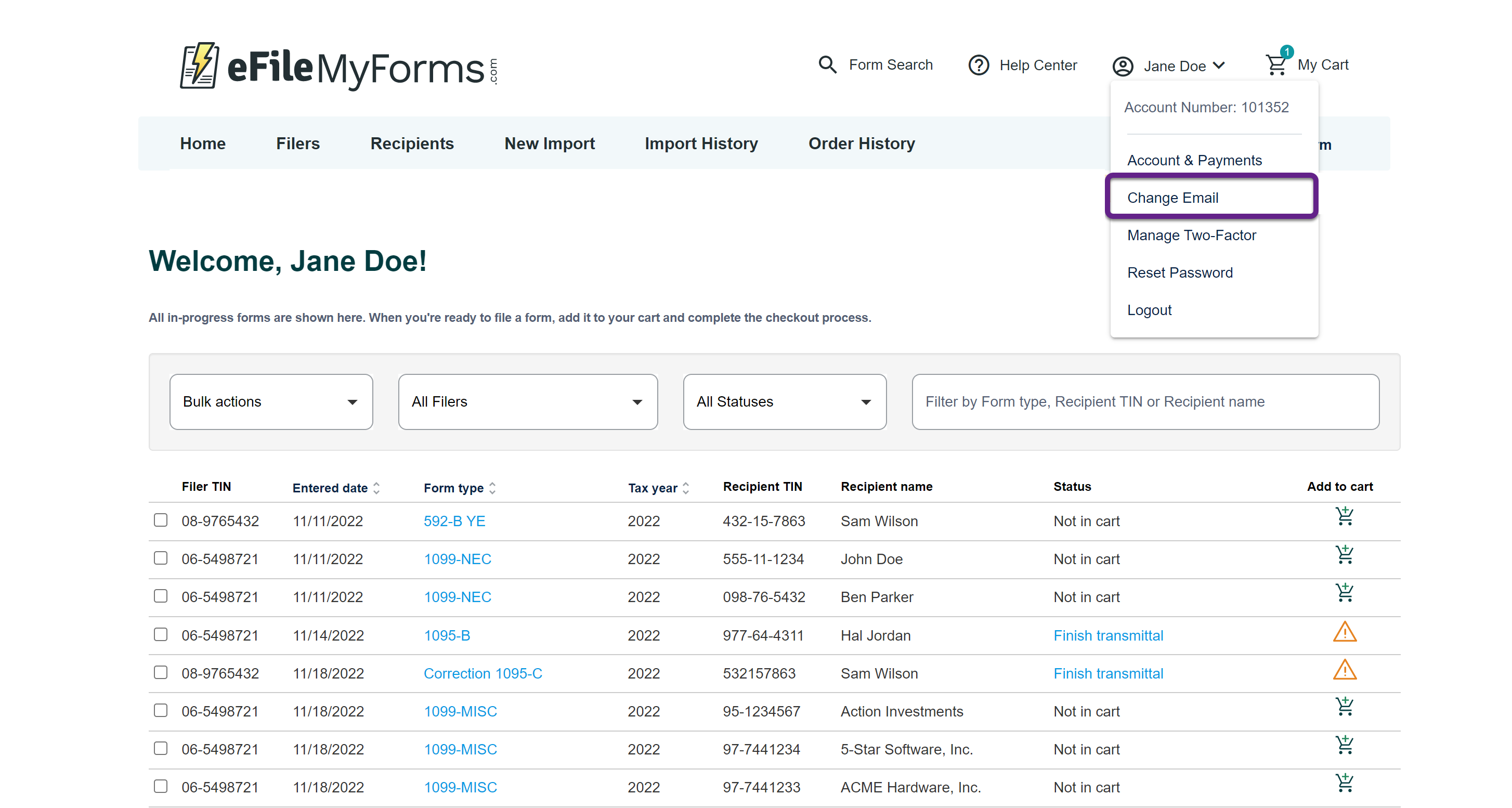Open the 1095-B form link
Viewport: 1512px width, 808px height.
click(x=447, y=635)
